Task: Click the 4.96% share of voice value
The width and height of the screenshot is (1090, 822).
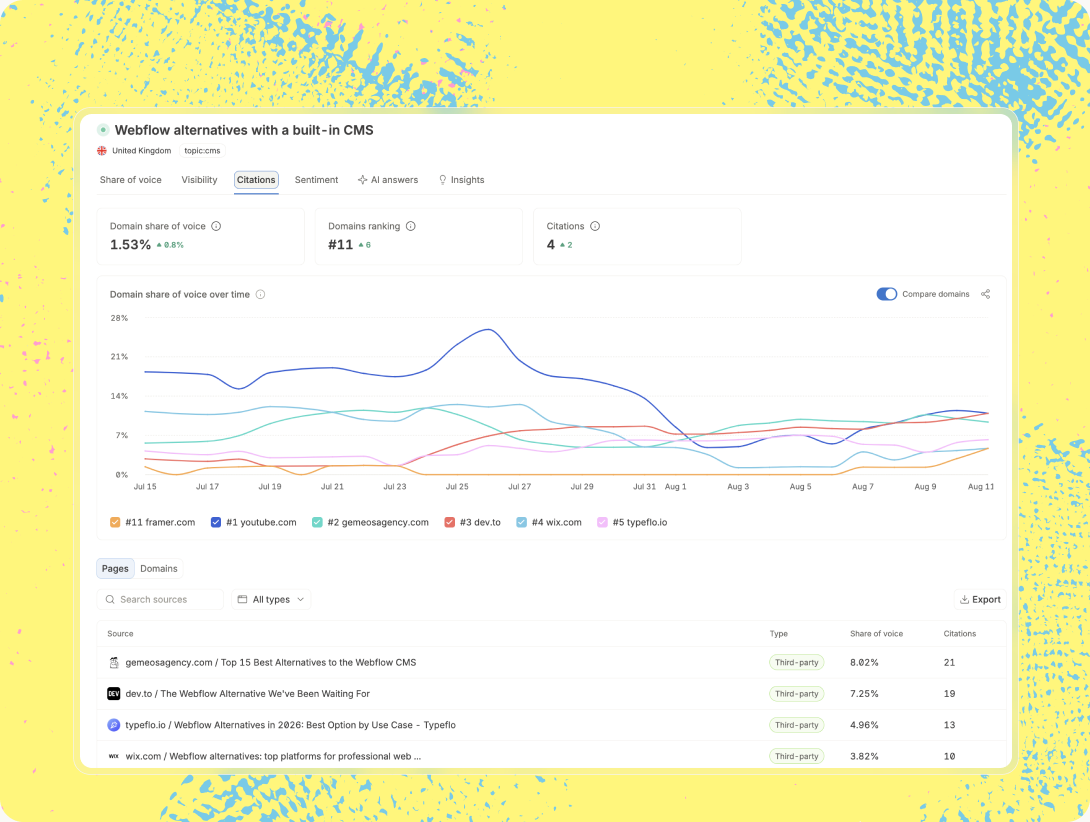Action: pos(864,725)
